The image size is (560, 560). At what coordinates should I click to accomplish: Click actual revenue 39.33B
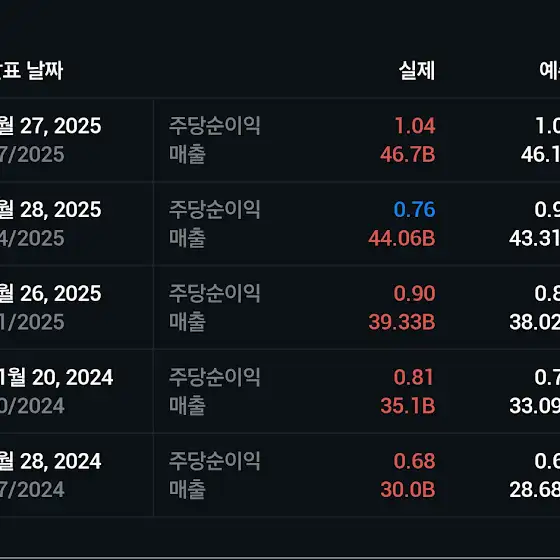(402, 322)
